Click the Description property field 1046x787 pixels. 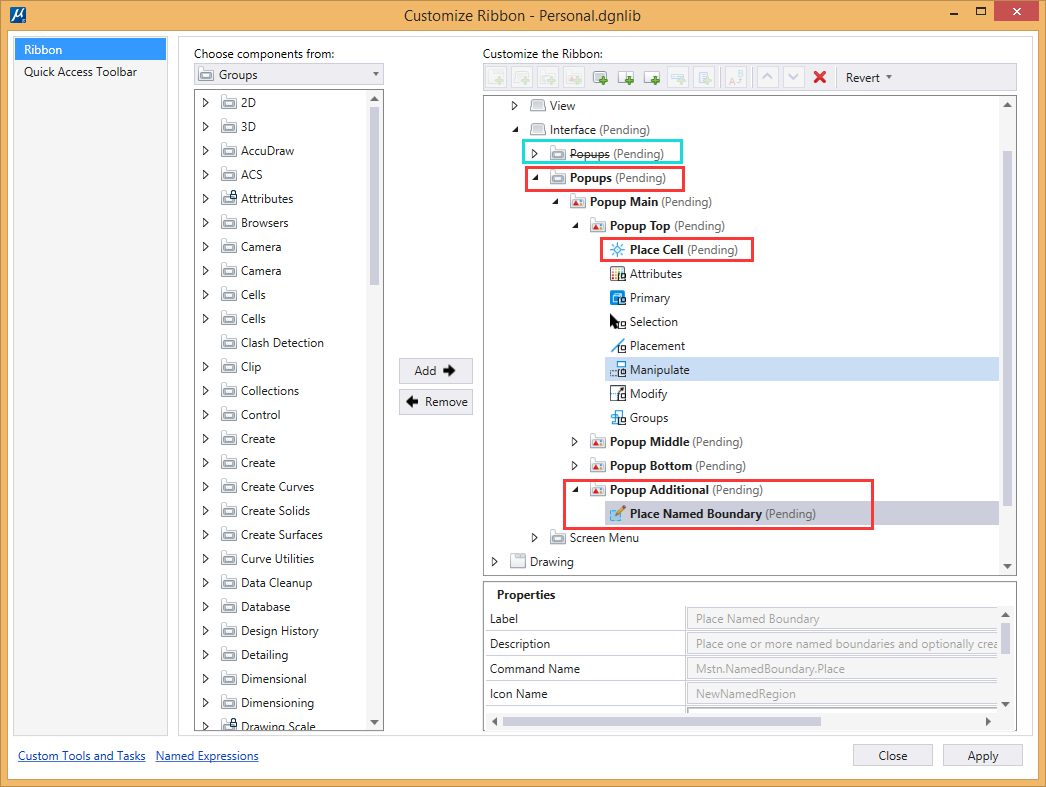click(x=842, y=644)
